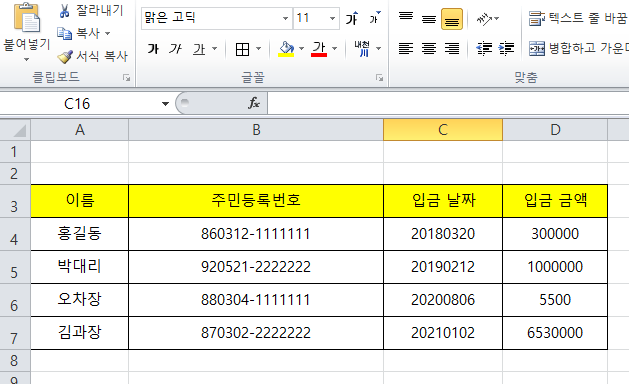Select header cell 주민등록번호
Image resolution: width=629 pixels, height=384 pixels.
pyautogui.click(x=256, y=201)
